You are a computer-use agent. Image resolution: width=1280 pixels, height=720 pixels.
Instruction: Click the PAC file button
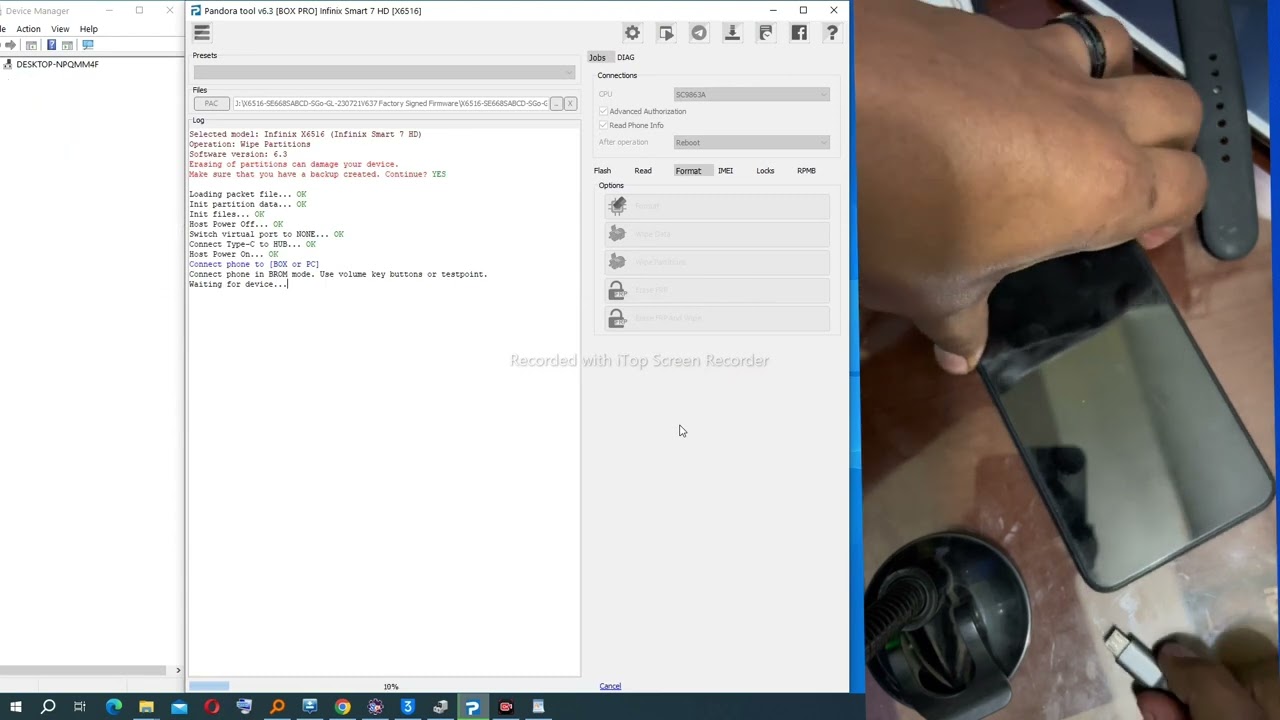(211, 103)
